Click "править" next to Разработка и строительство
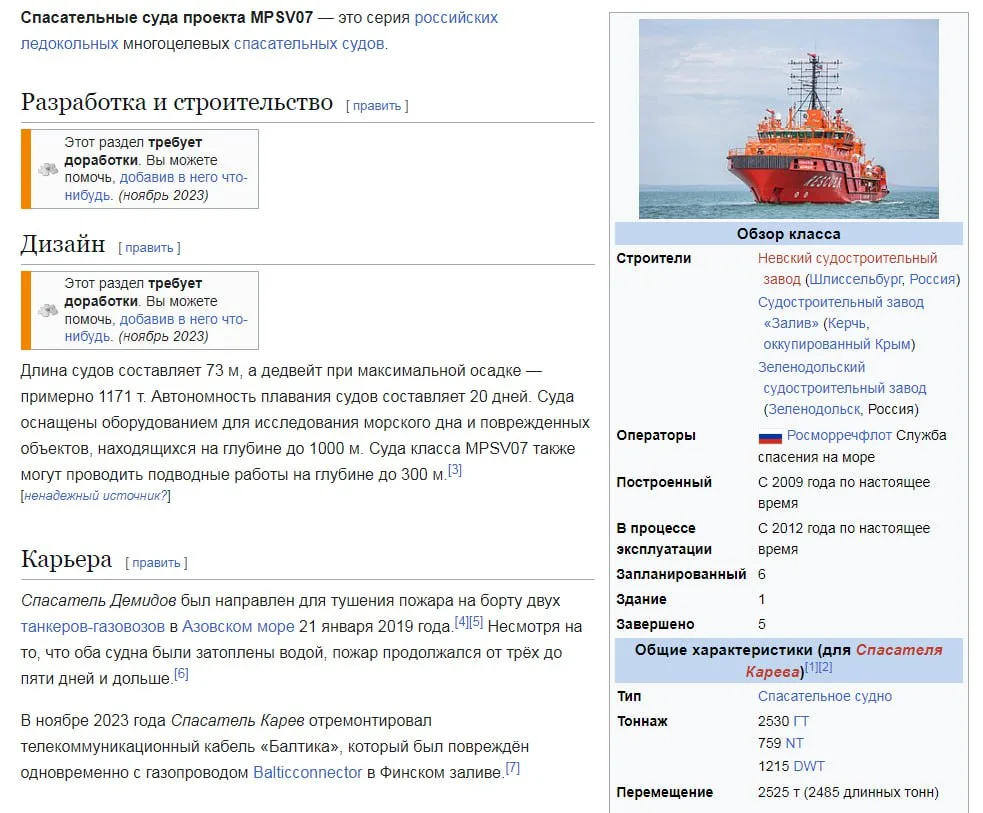983x813 pixels. click(376, 104)
